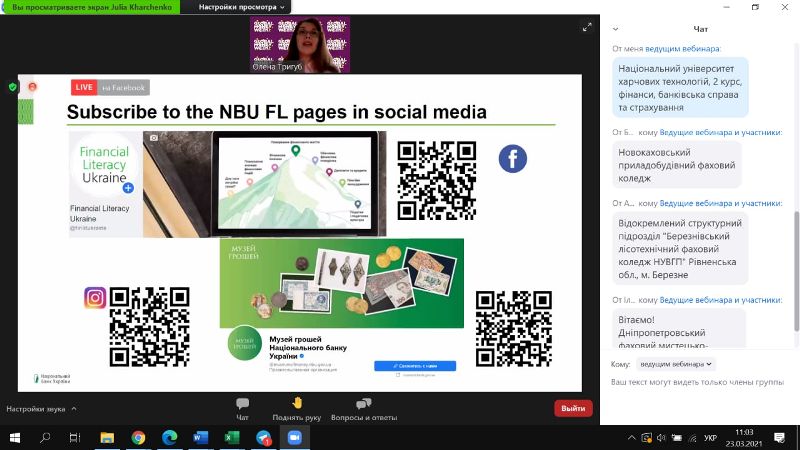Open Вопросы и ответы Q&A panel
This screenshot has height=450, width=800.
(x=364, y=409)
